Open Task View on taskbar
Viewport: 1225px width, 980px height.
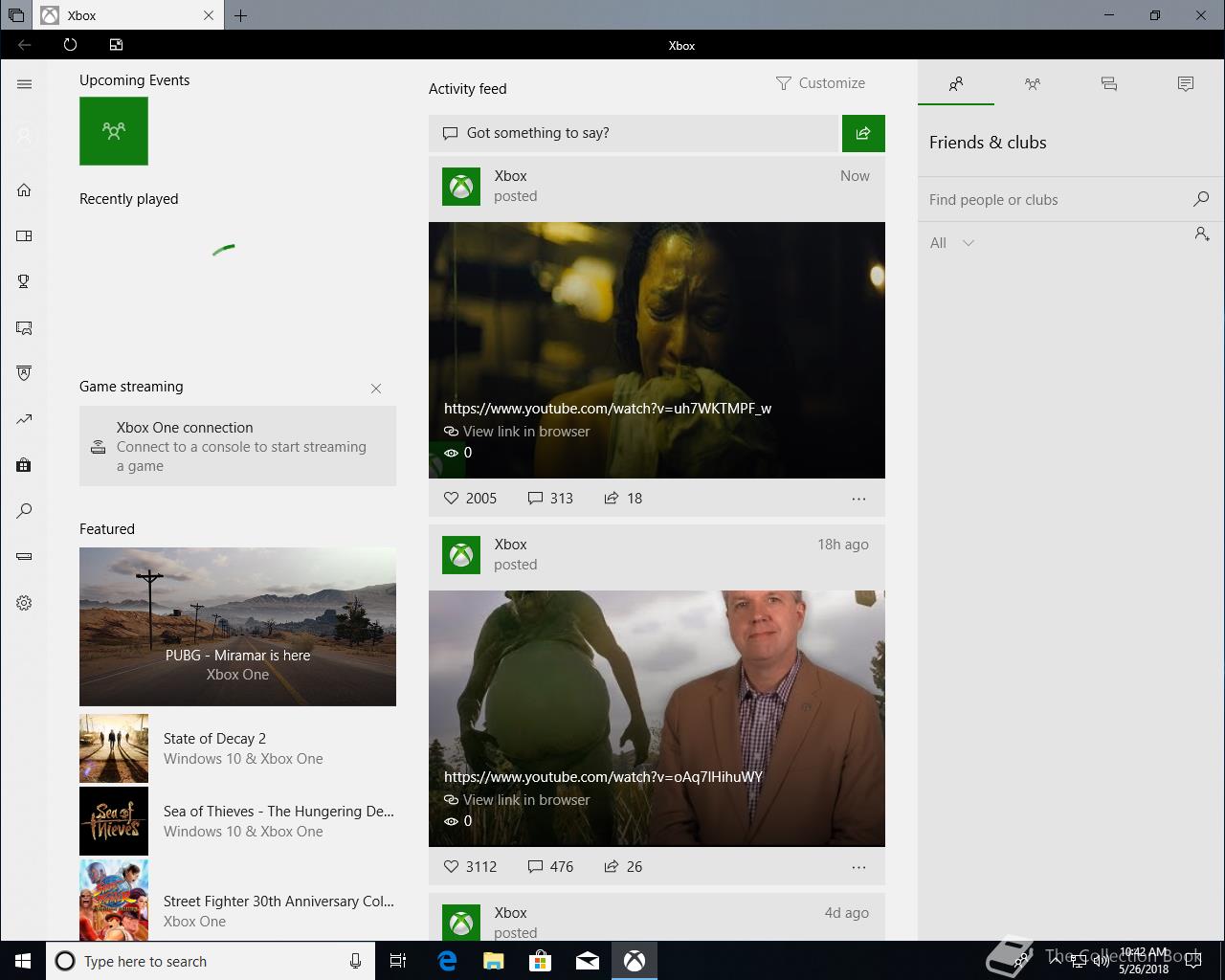click(398, 961)
